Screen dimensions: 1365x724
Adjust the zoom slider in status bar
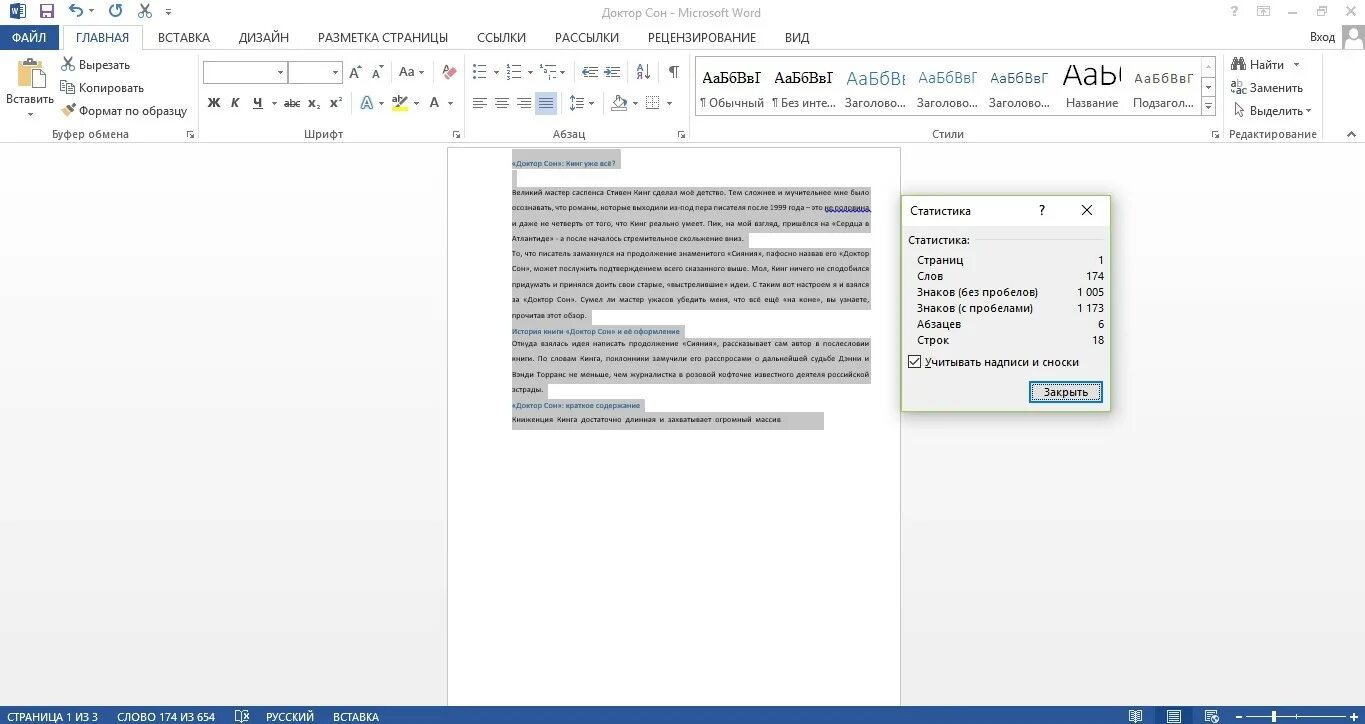point(1273,716)
